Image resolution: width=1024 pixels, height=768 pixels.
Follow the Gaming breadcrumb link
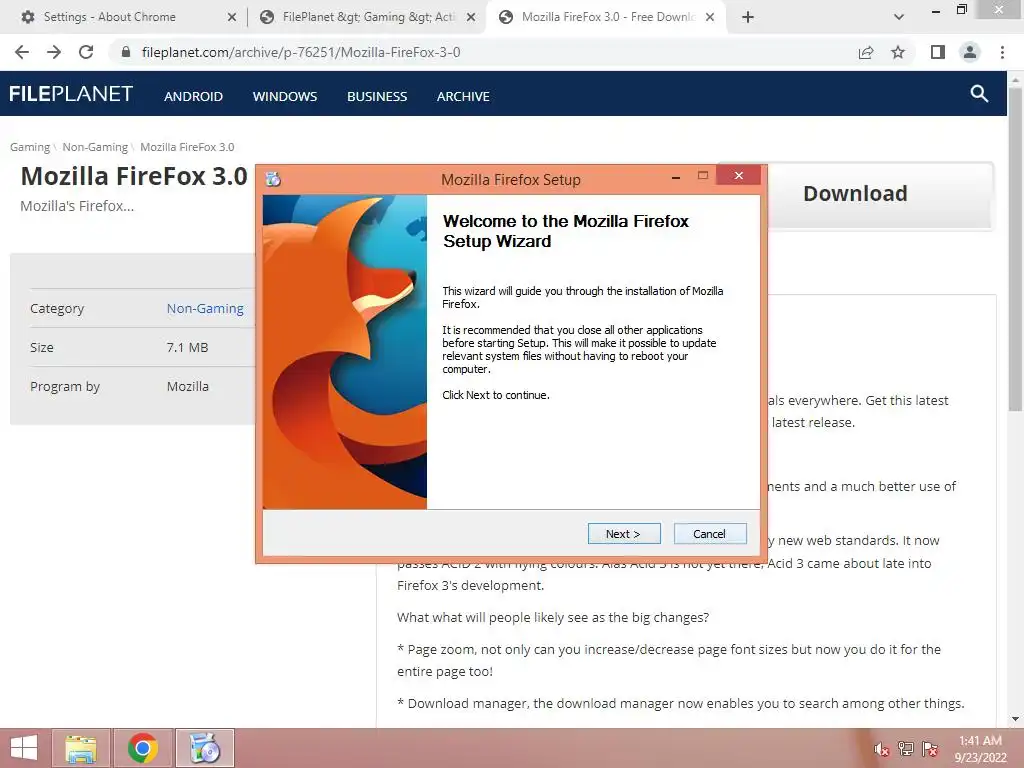pyautogui.click(x=29, y=147)
